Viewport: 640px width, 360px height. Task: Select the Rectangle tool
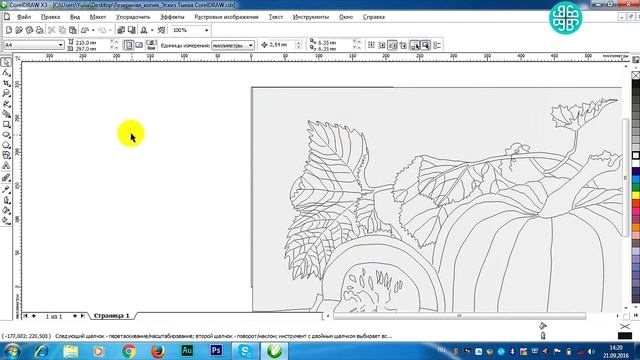tap(6, 124)
